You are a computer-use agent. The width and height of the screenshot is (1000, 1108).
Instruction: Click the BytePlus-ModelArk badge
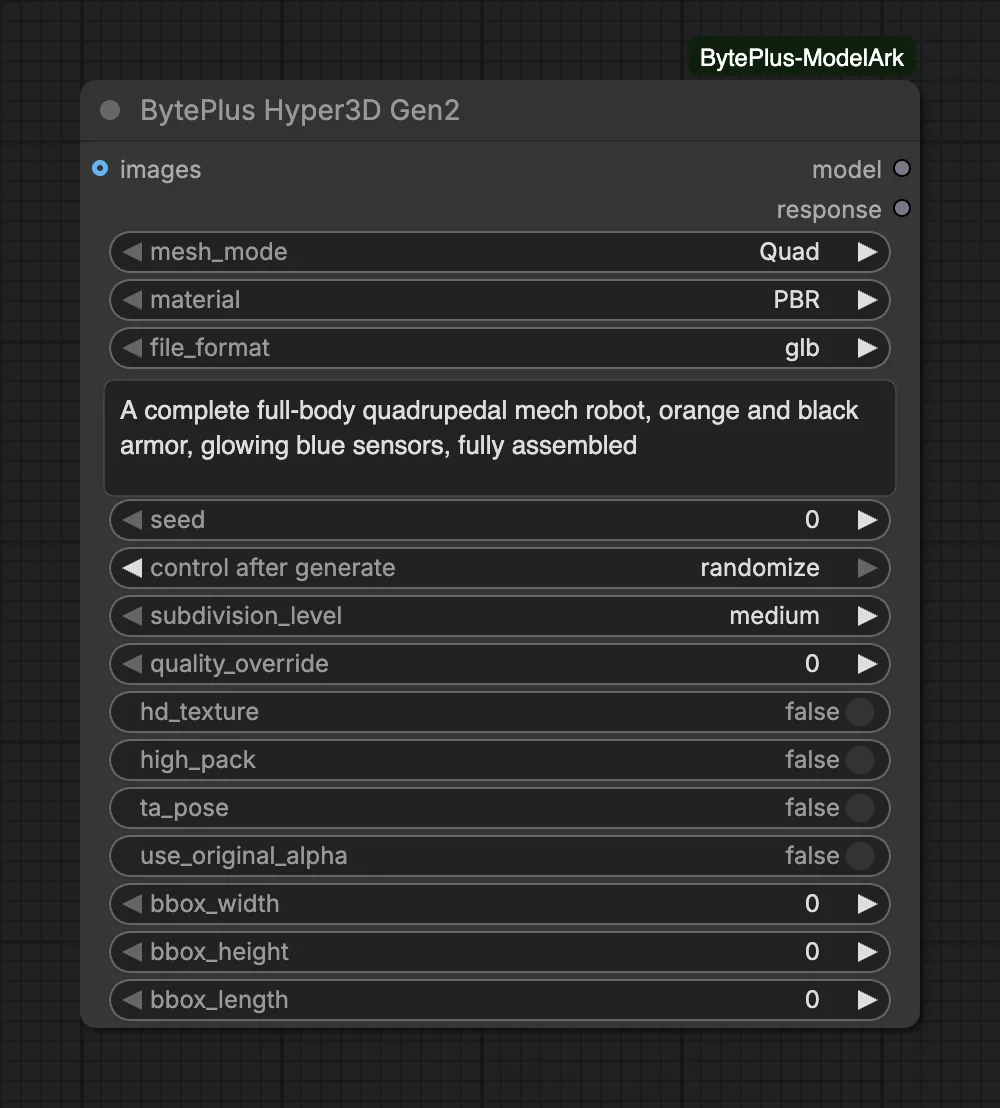[x=802, y=58]
